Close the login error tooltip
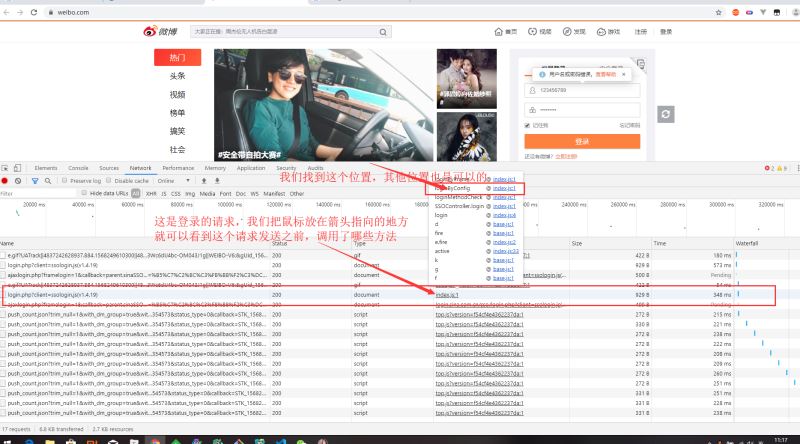This screenshot has width=800, height=444. 623,75
